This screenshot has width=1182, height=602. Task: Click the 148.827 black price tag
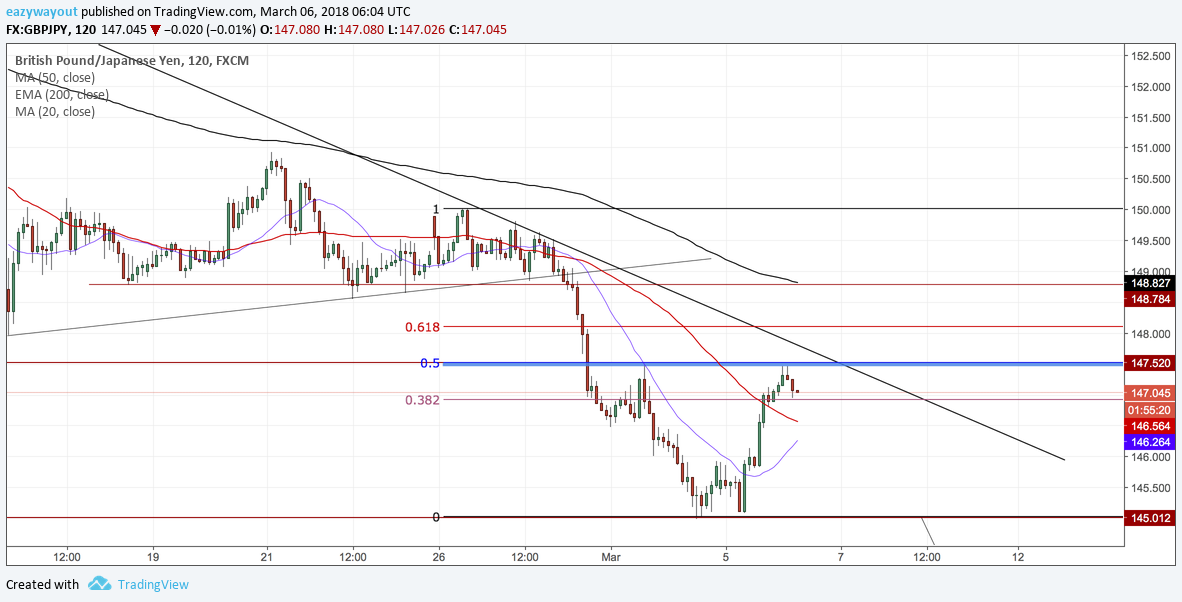[x=1151, y=284]
